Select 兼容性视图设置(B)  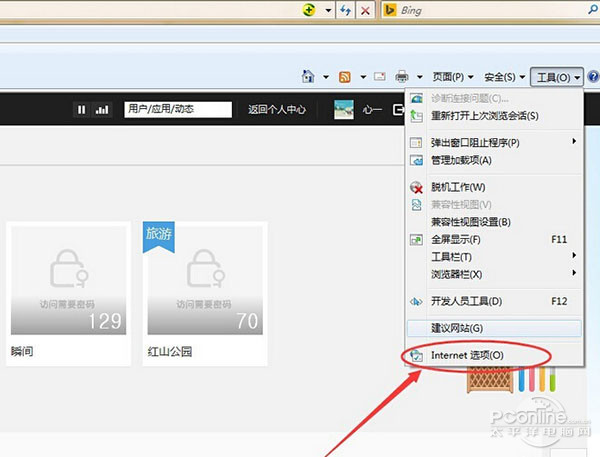[x=494, y=222]
